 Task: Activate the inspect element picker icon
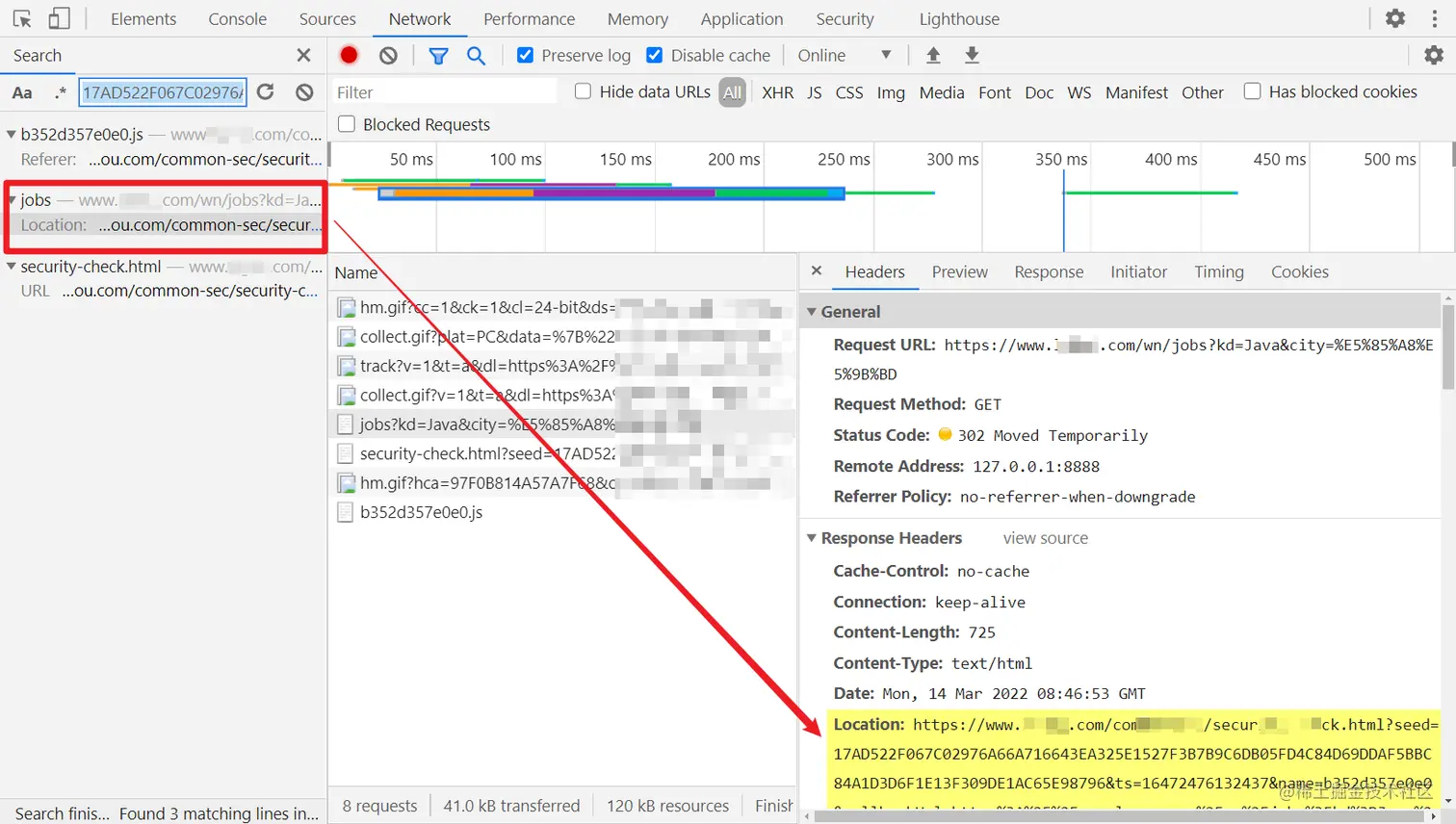(x=22, y=18)
